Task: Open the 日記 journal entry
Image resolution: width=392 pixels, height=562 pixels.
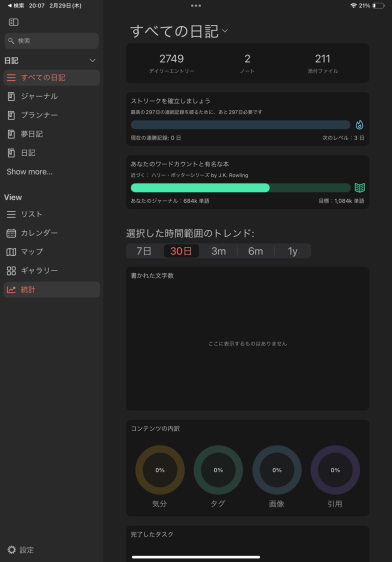Action: (21, 153)
